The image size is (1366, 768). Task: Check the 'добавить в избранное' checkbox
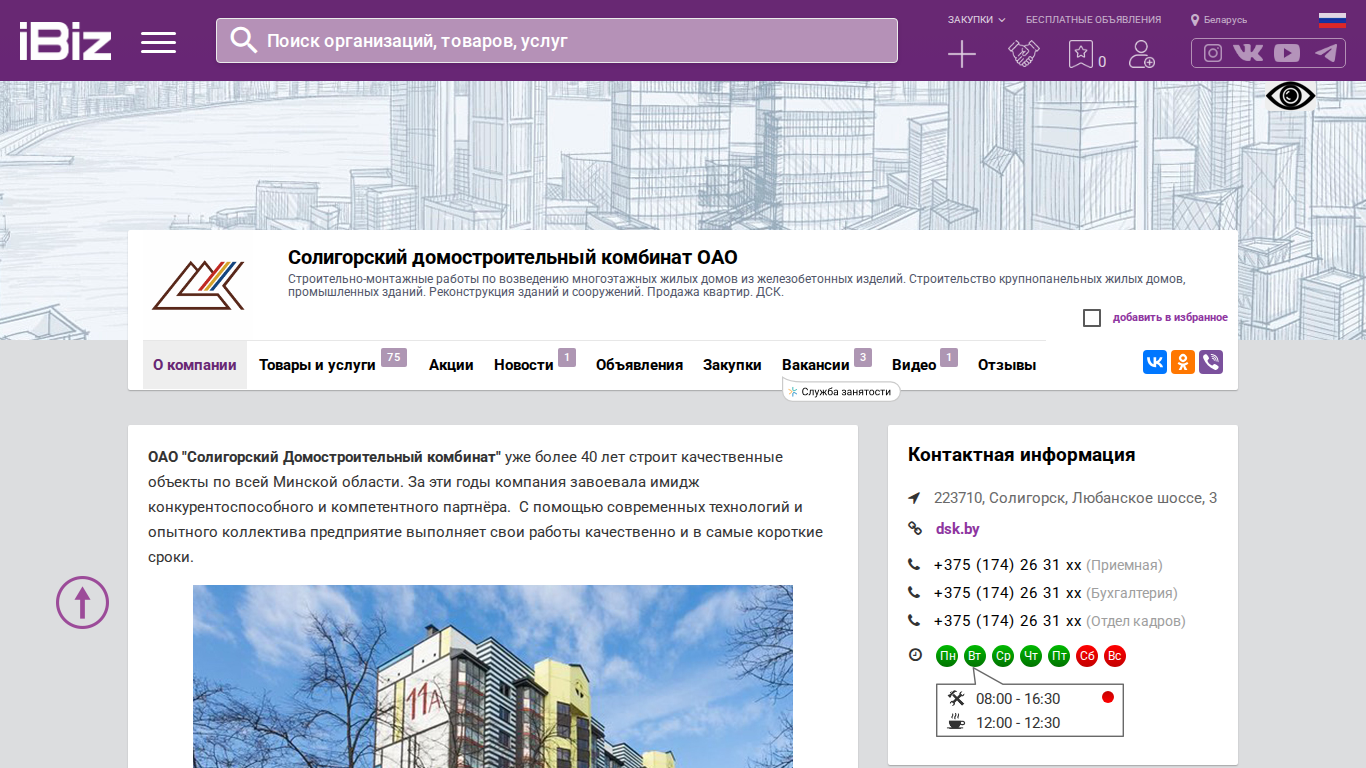coord(1092,318)
